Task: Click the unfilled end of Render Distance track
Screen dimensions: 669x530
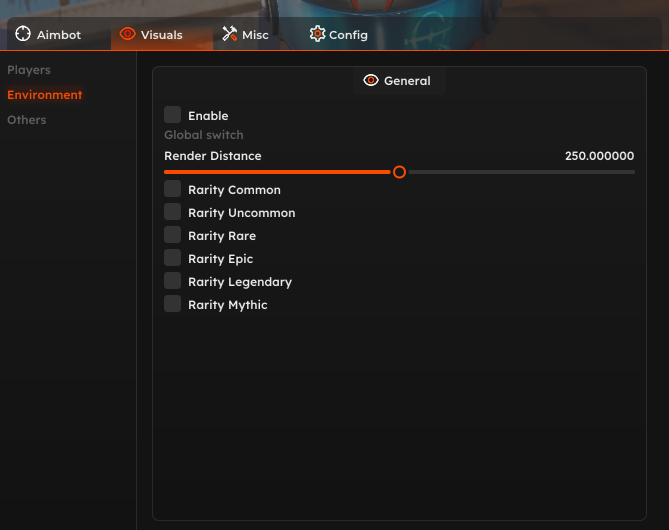Action: point(625,172)
